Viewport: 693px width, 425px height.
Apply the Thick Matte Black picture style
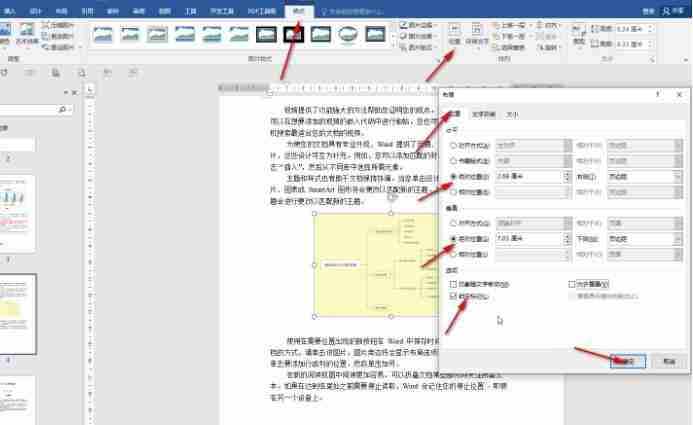294,34
